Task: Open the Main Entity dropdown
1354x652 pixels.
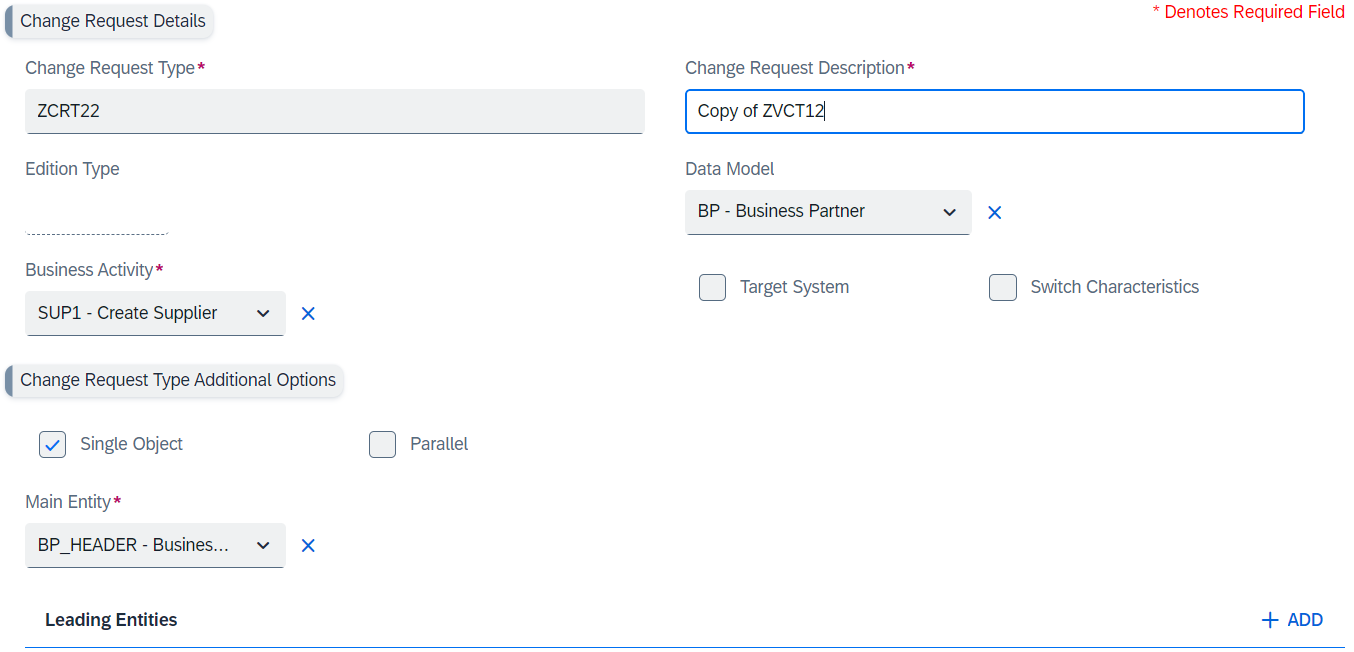Action: [155, 545]
